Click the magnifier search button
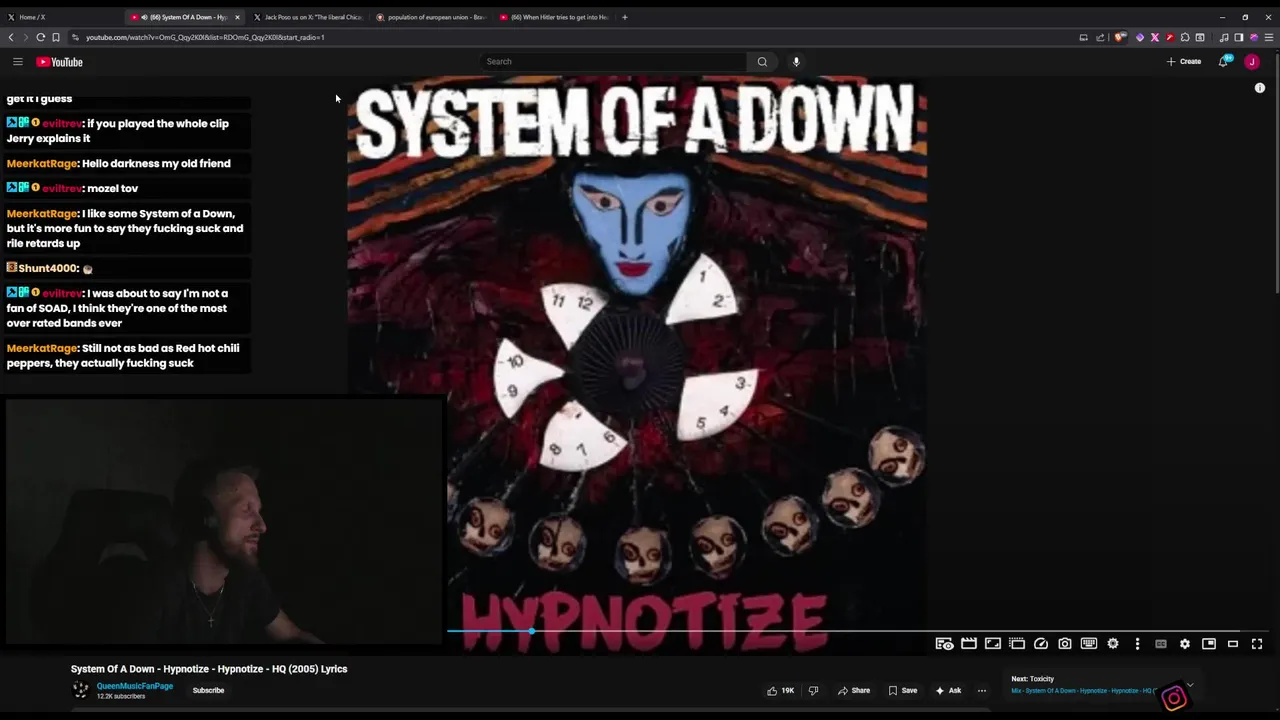The width and height of the screenshot is (1280, 720). 762,62
